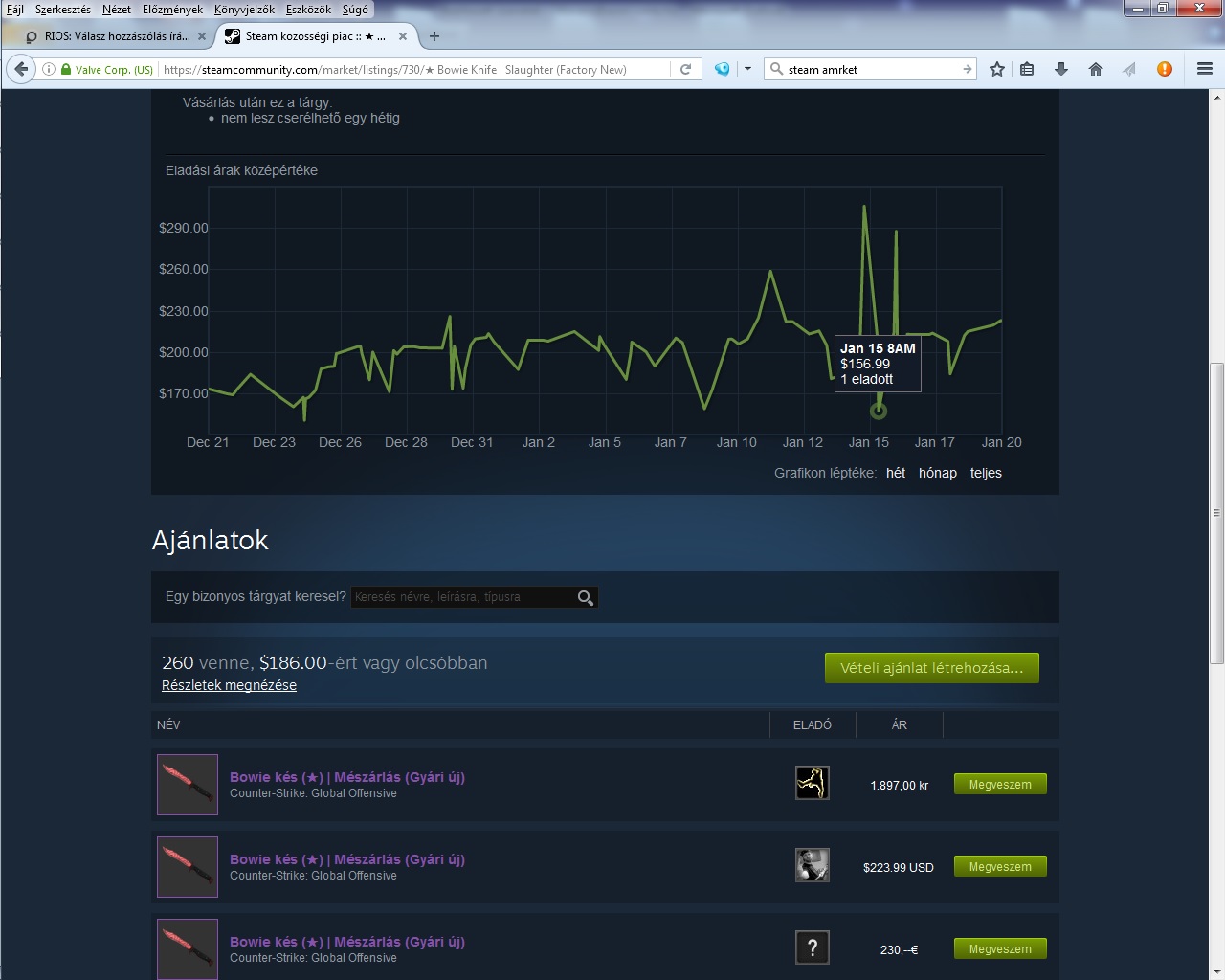Click the Eladási árak középértéke chart title
Screen dimensions: 1225x980
point(241,170)
